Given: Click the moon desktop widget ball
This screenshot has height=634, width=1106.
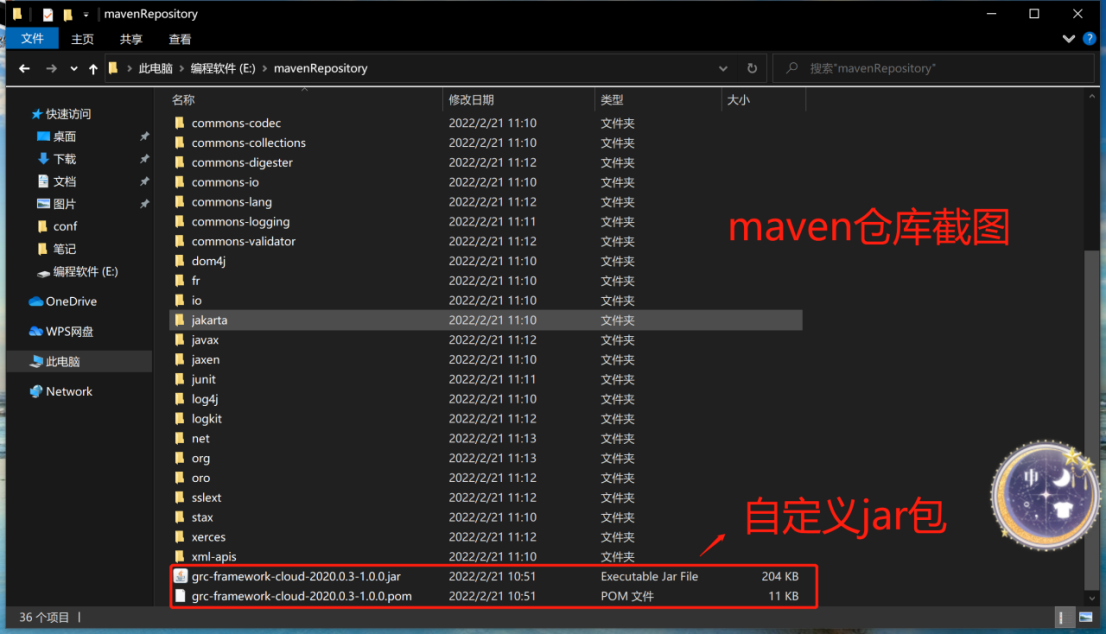Looking at the screenshot, I should click(1045, 495).
